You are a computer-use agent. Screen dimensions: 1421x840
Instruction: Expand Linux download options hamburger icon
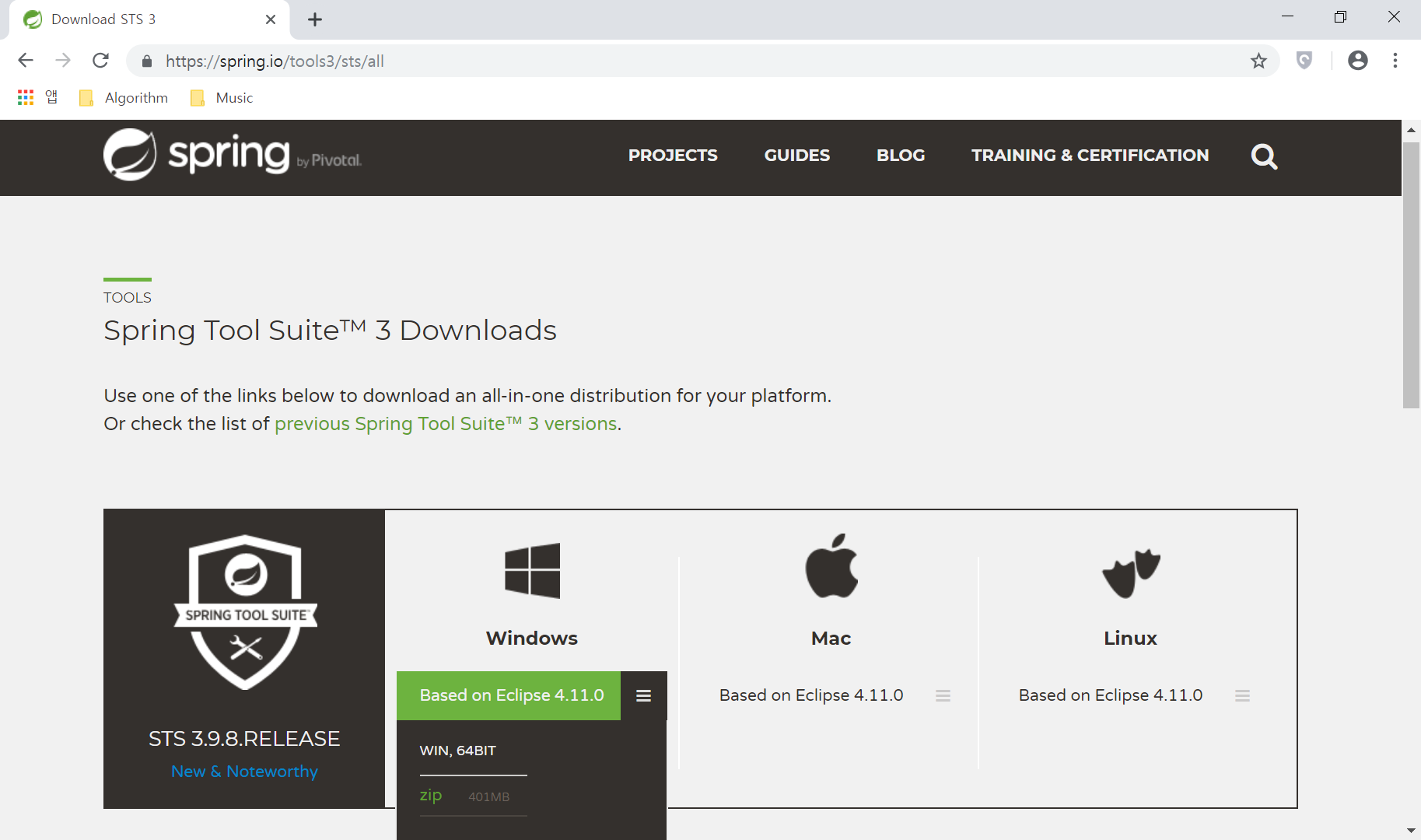[x=1242, y=695]
